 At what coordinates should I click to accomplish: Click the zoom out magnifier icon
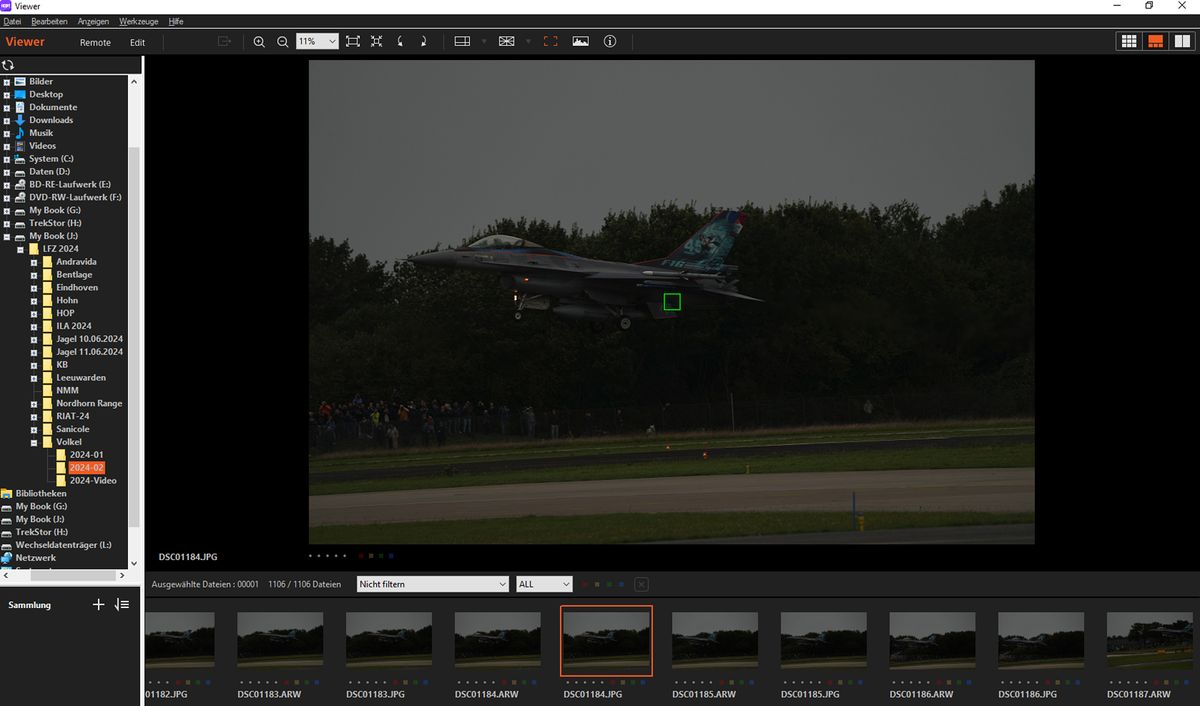[x=283, y=42]
